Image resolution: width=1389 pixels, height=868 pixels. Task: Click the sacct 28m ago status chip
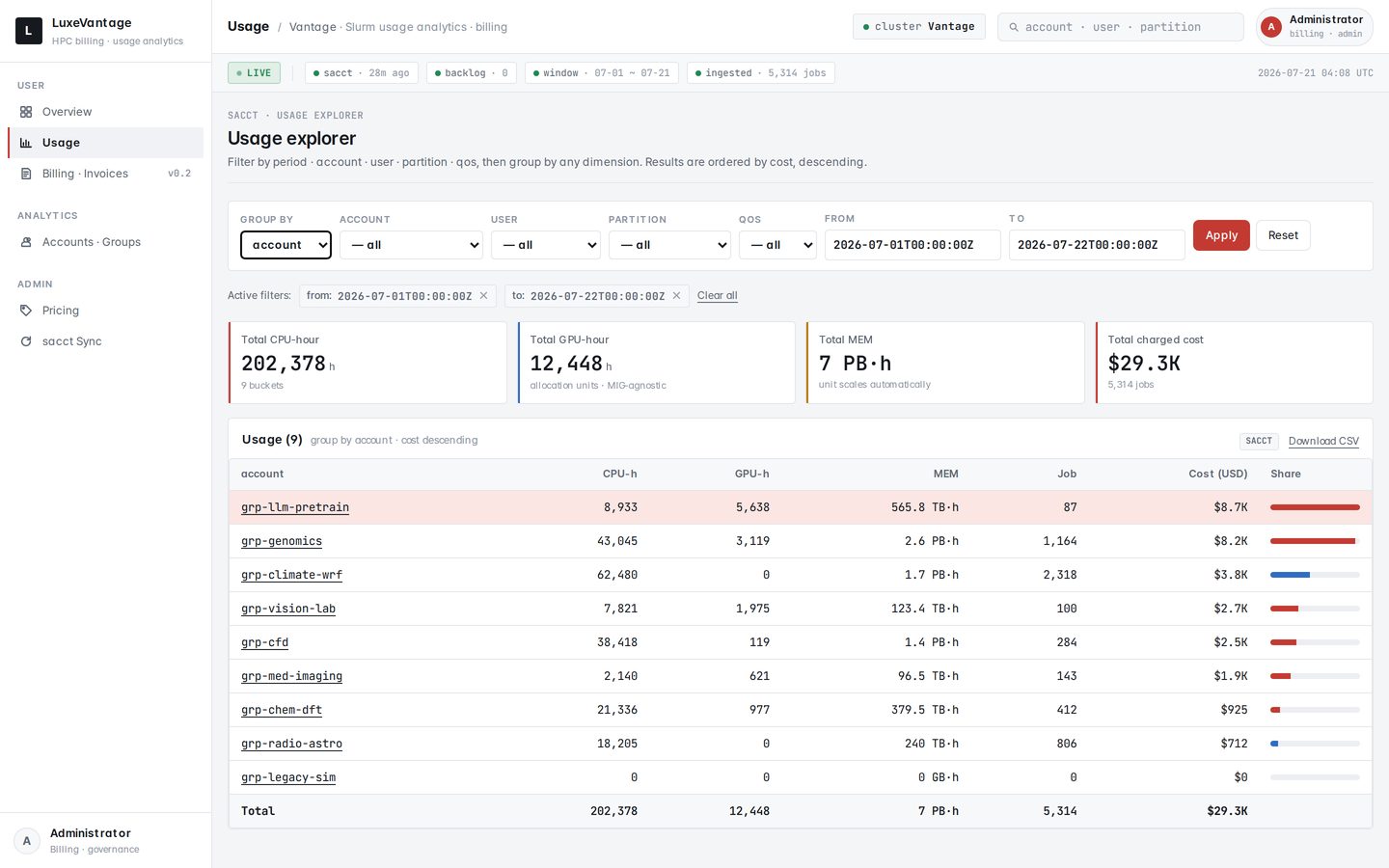coord(362,73)
